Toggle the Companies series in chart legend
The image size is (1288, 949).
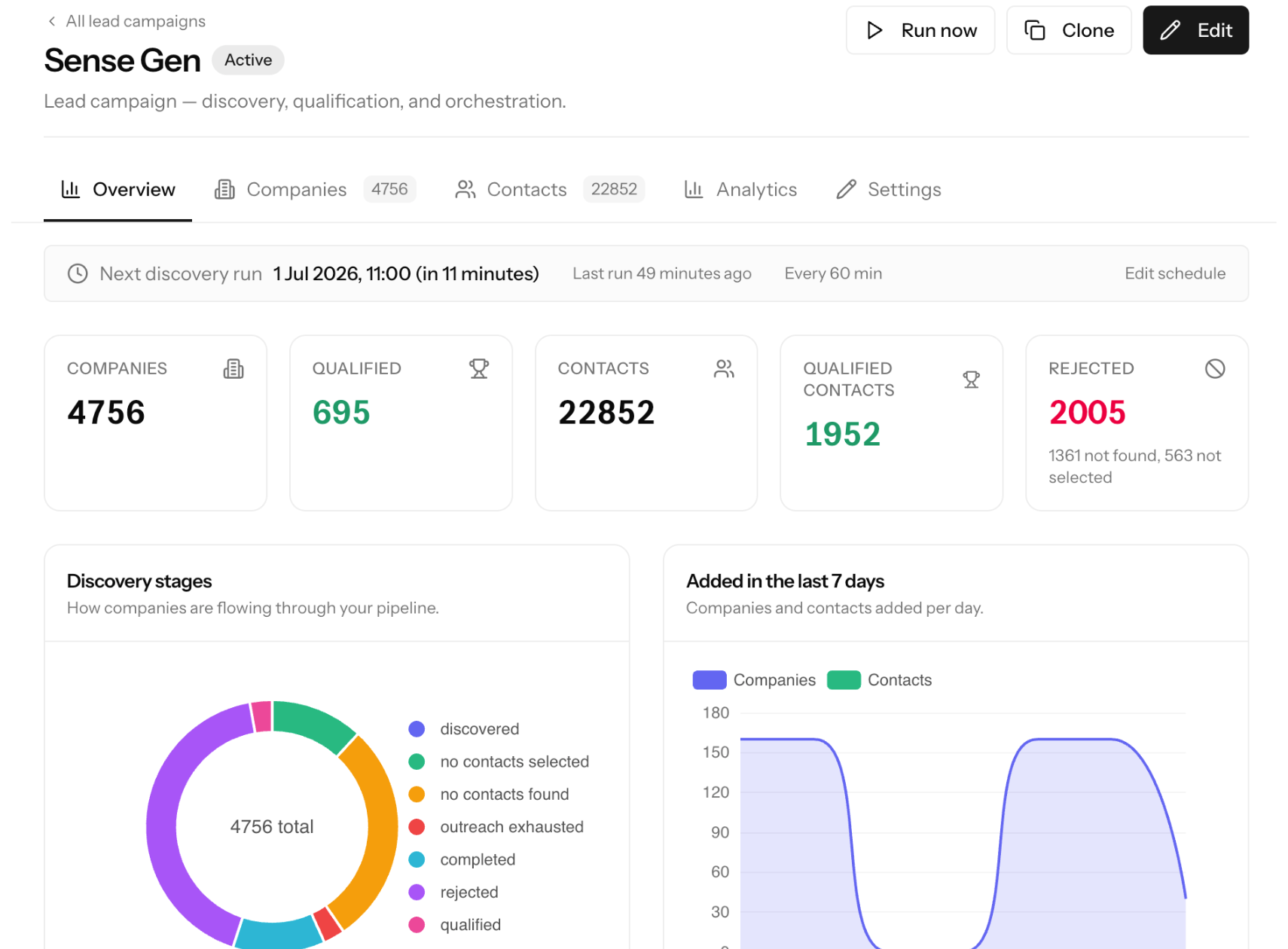[x=753, y=680]
